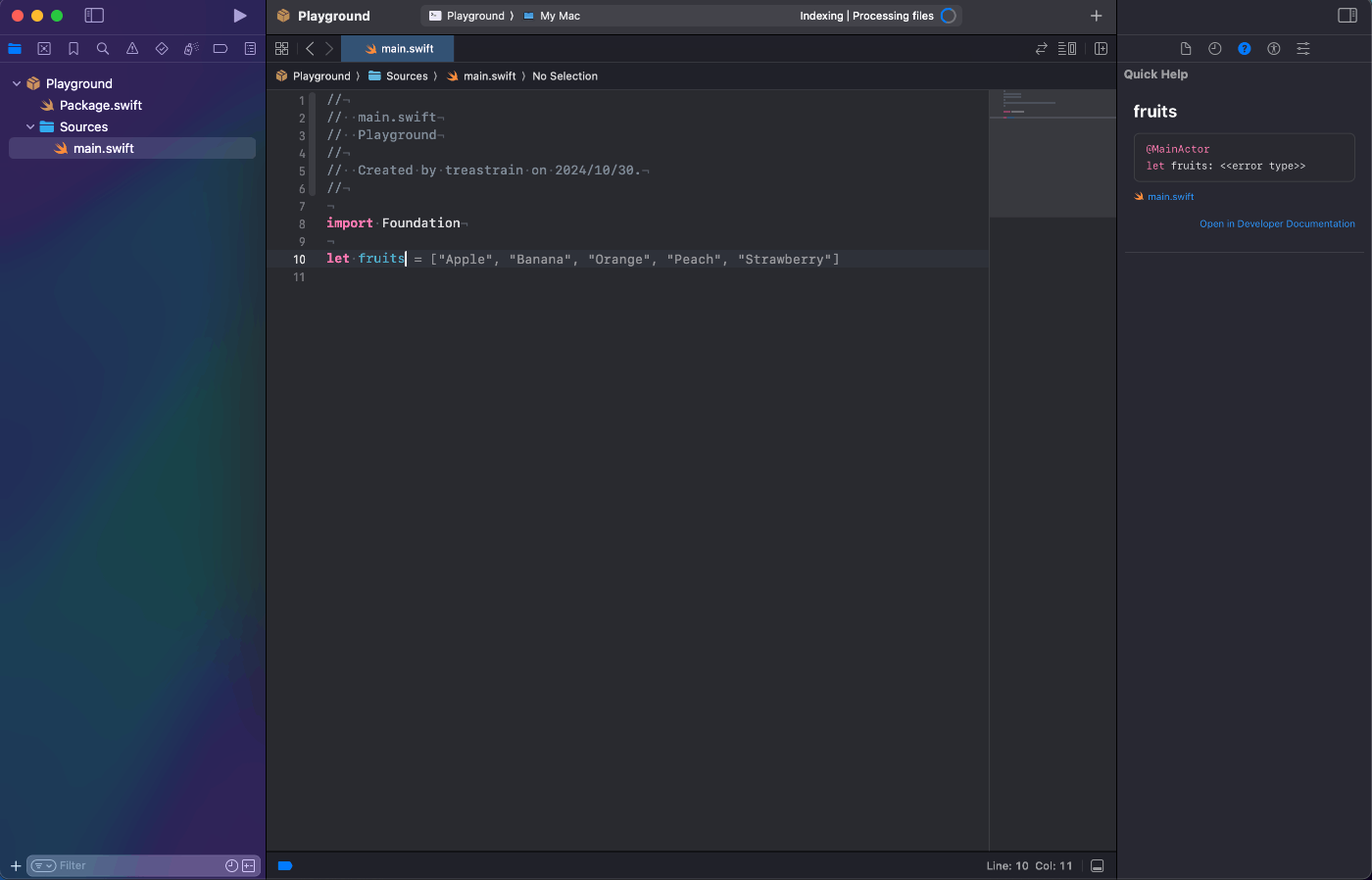Screen dimensions: 1372x880
Task: Open the Report navigator icon
Action: pos(250,48)
